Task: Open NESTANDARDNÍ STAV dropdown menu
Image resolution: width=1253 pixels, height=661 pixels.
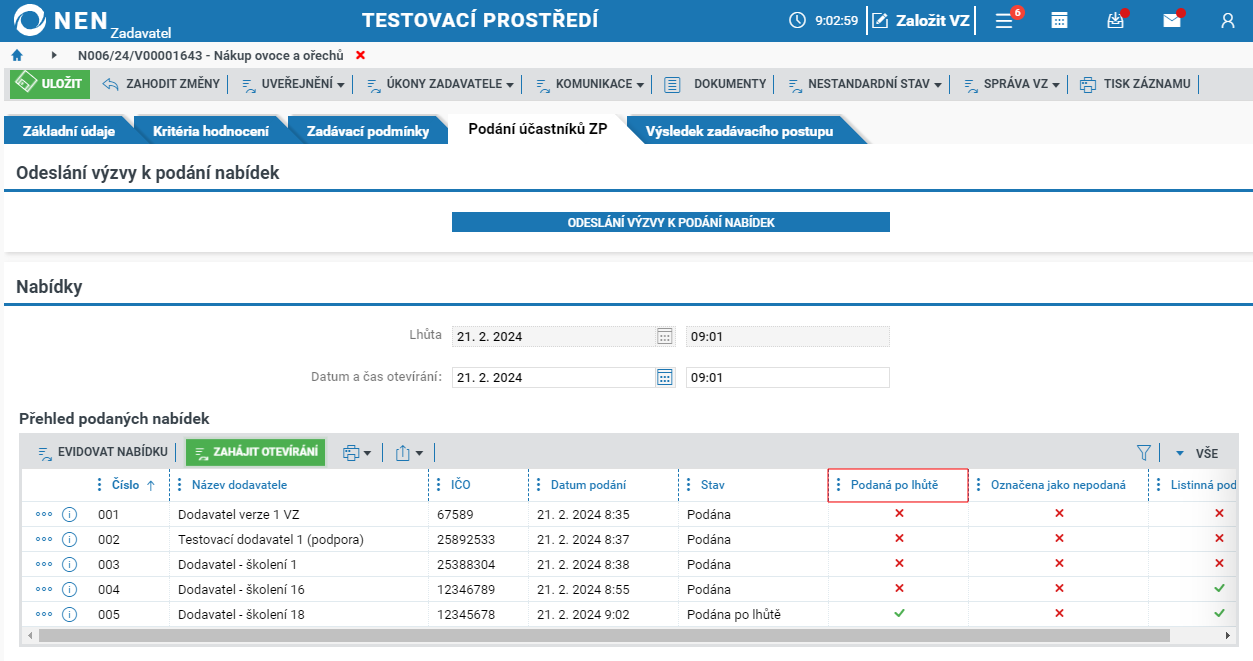Action: [865, 84]
